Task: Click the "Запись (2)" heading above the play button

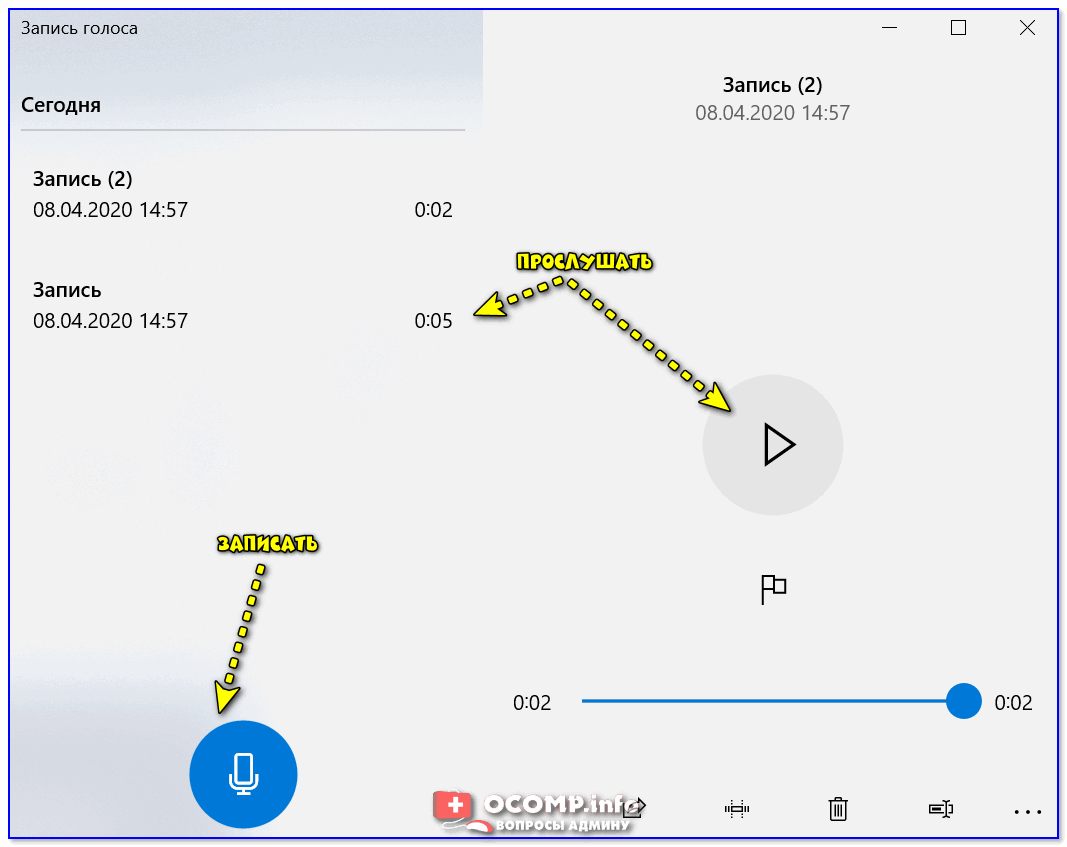Action: coord(772,85)
